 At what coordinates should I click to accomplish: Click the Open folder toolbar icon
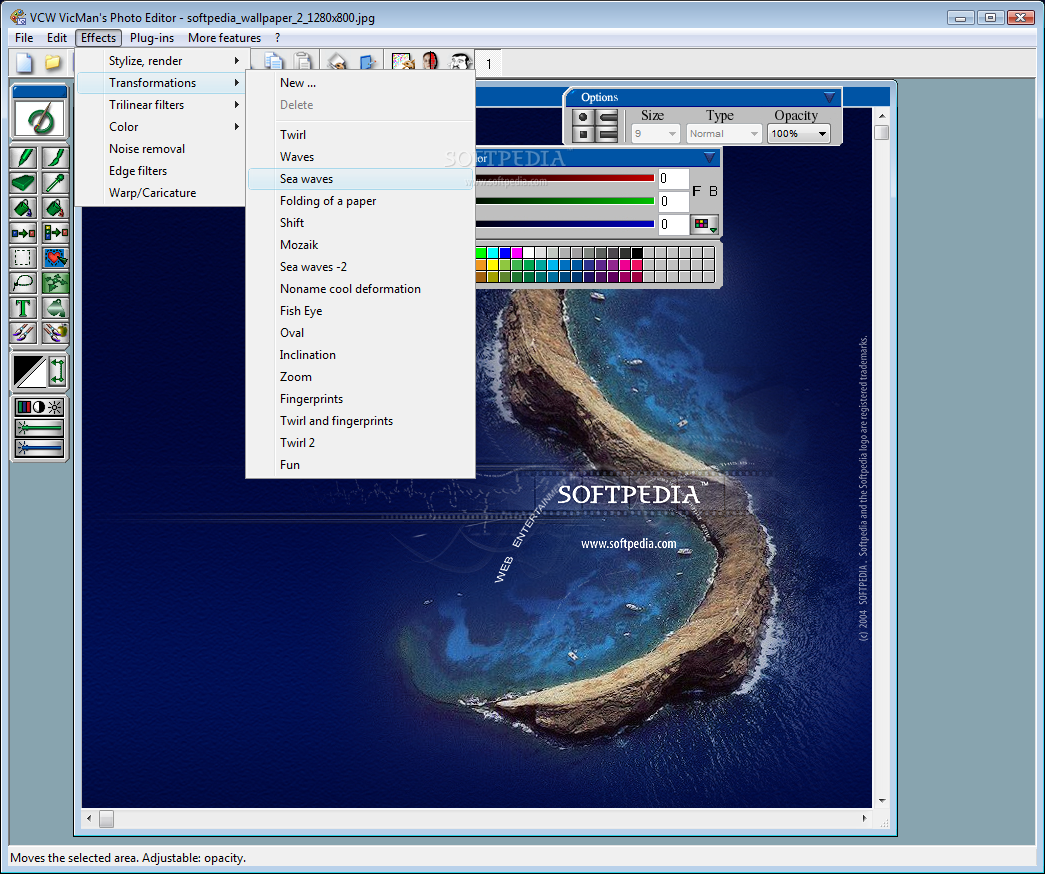53,63
